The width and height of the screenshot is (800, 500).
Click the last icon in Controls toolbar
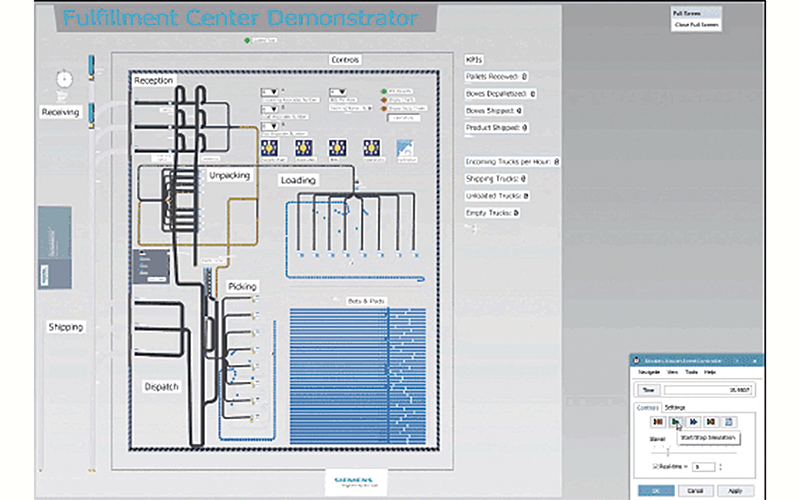(729, 423)
